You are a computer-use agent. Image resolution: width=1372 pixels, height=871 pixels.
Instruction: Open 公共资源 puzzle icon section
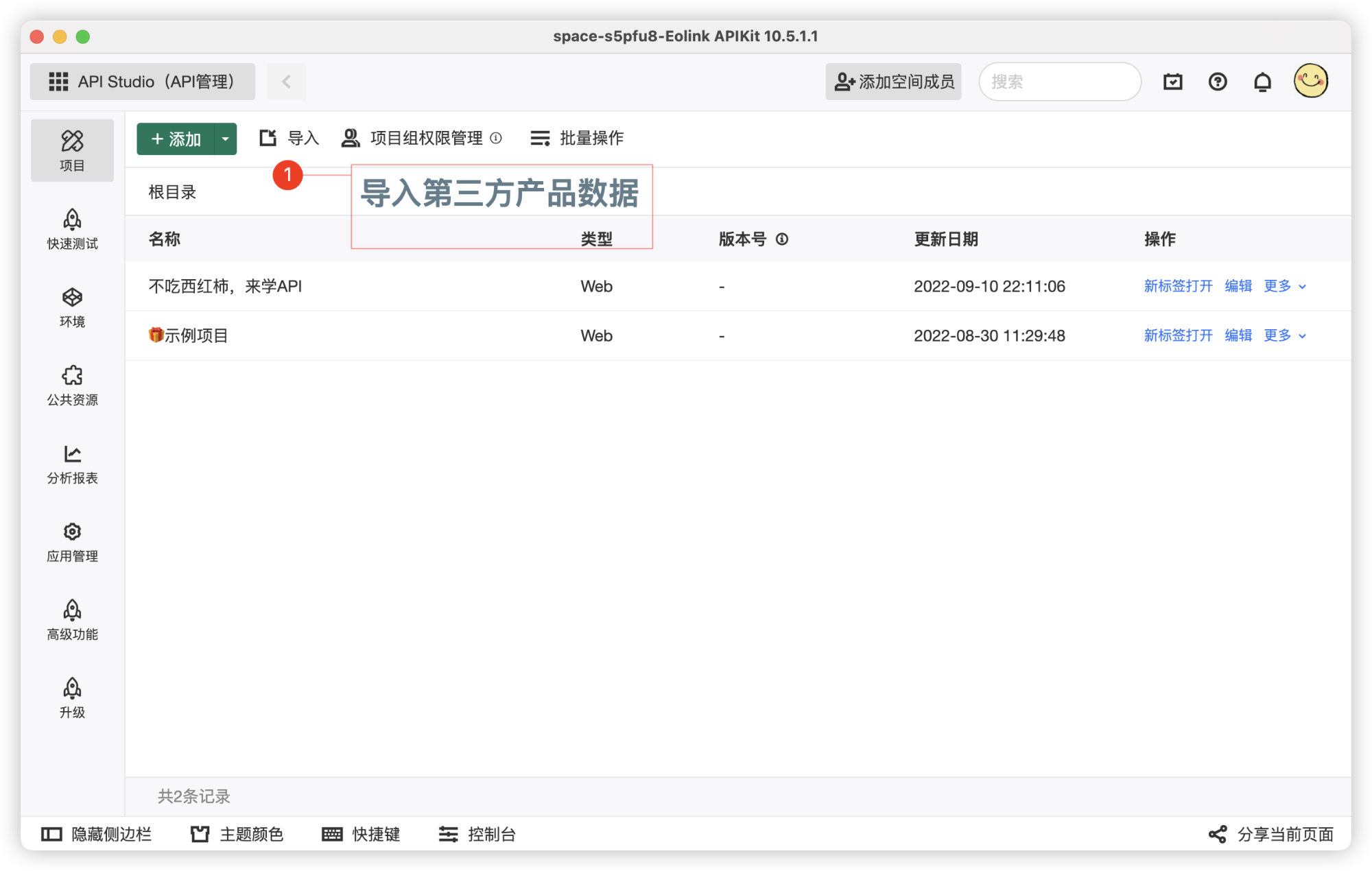[x=72, y=385]
